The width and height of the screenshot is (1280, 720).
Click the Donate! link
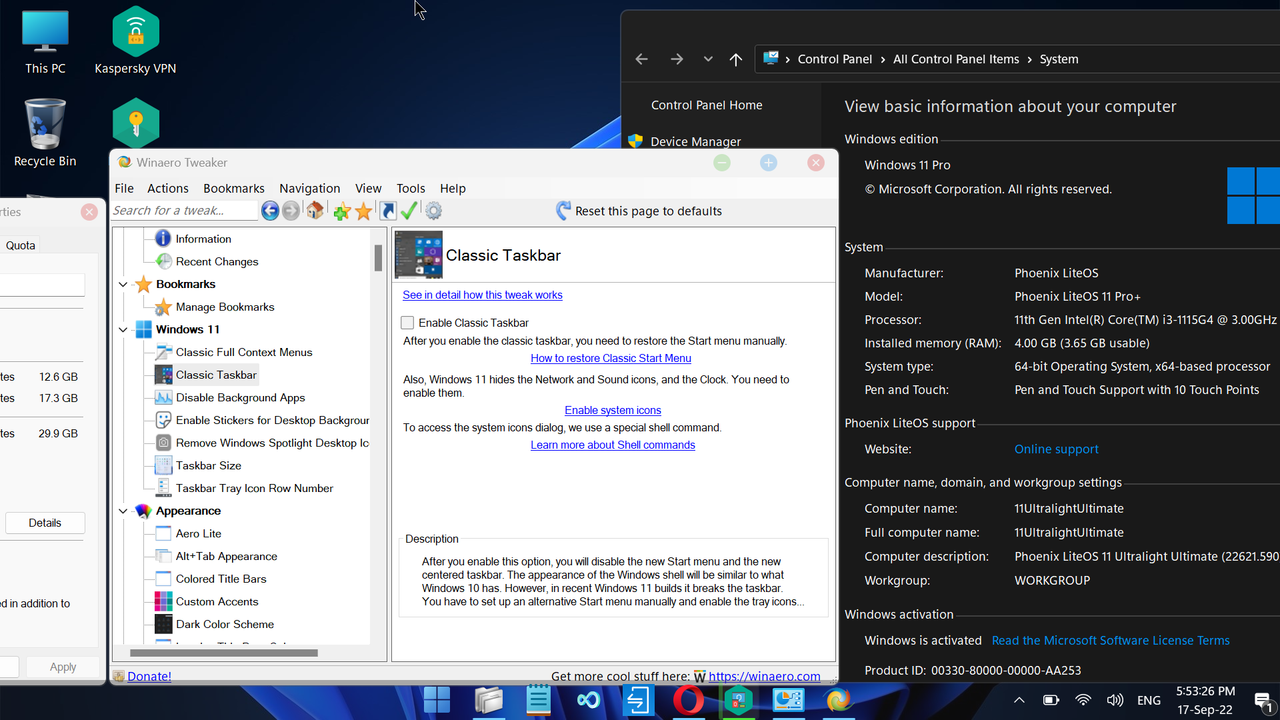[149, 676]
